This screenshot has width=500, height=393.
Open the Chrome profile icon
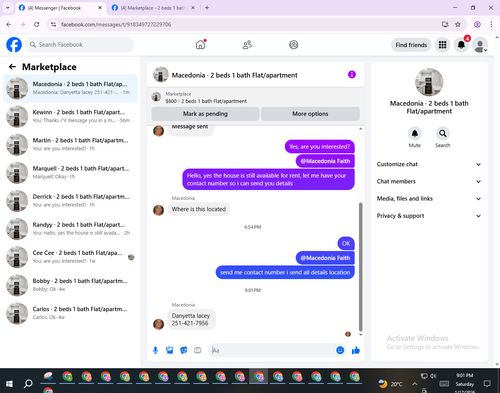tap(477, 24)
